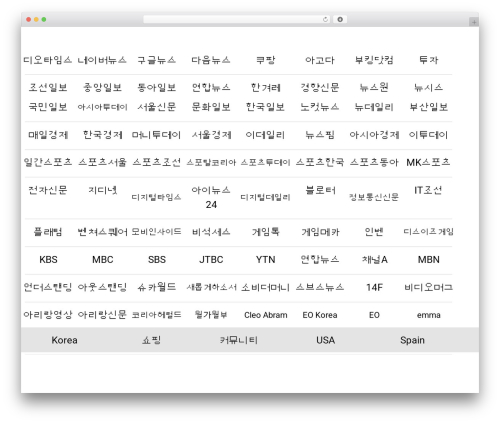This screenshot has width=500, height=423.
Task: Switch to the Korea tab
Action: [64, 340]
